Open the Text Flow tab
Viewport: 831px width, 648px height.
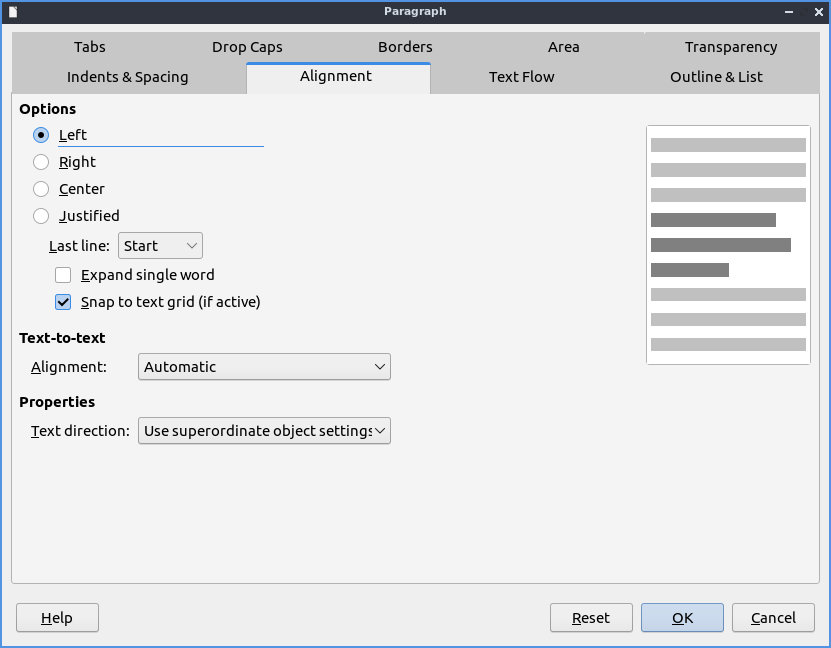coord(521,77)
